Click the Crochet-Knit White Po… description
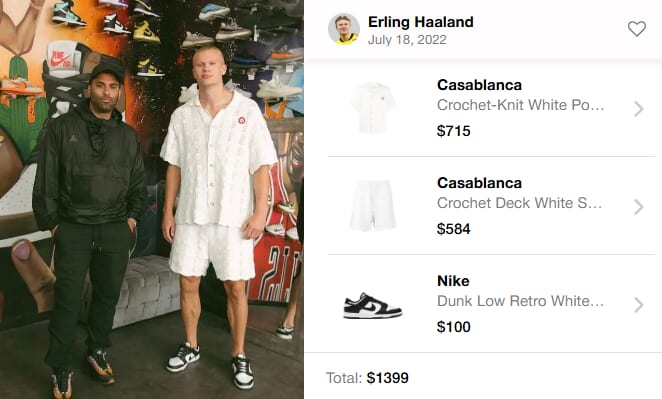The image size is (662, 399). 521,105
